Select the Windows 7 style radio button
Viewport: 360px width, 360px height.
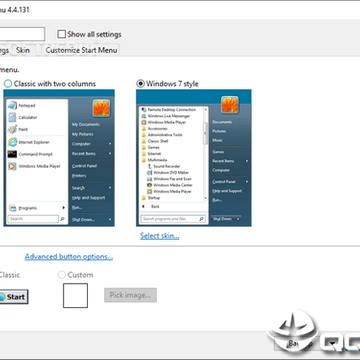pos(140,84)
